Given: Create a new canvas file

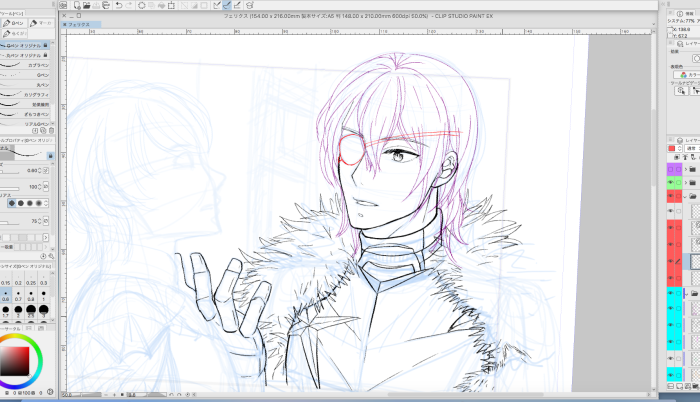Looking at the screenshot, I should [x=77, y=5].
